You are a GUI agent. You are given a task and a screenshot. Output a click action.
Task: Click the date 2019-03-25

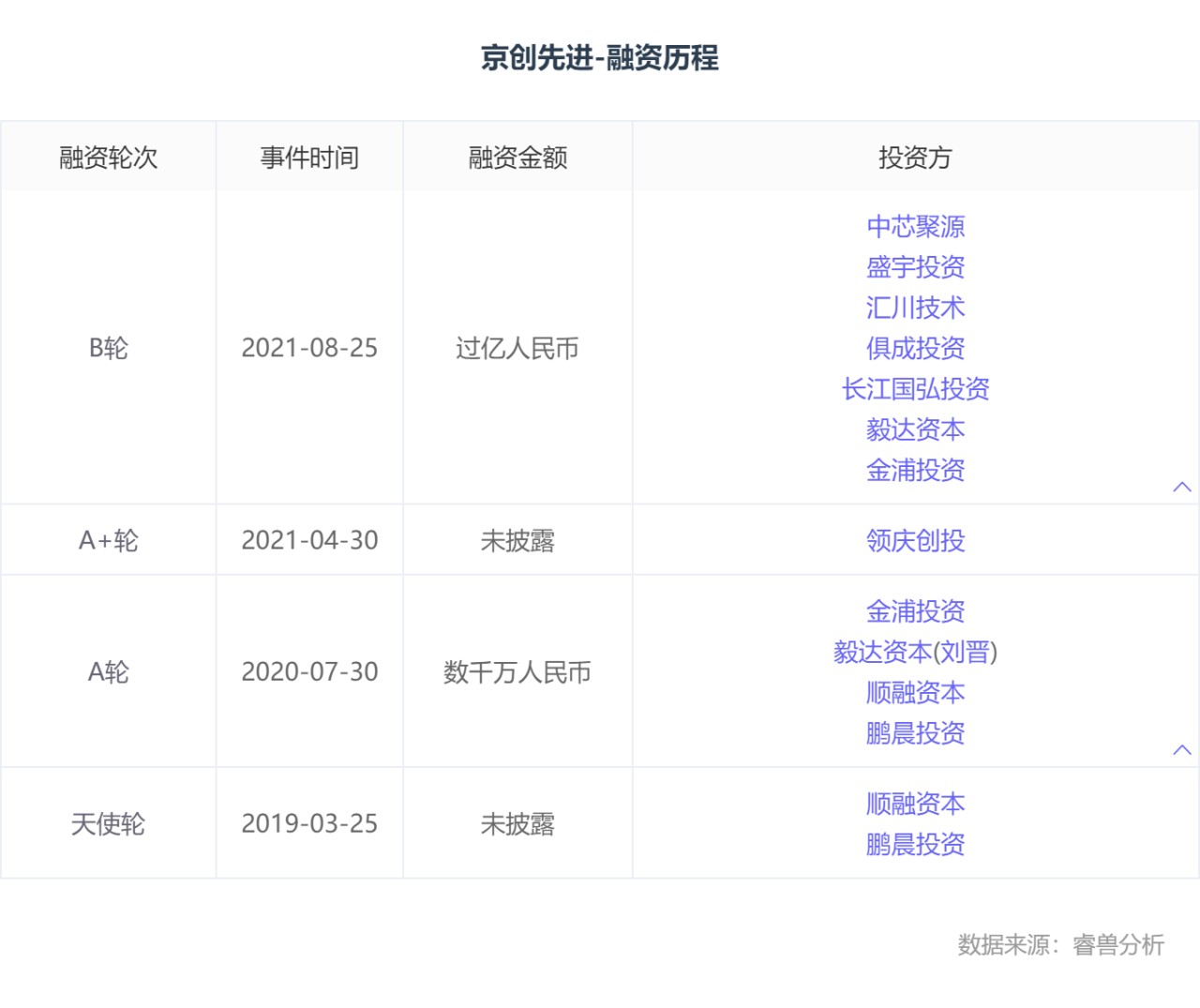tap(309, 823)
